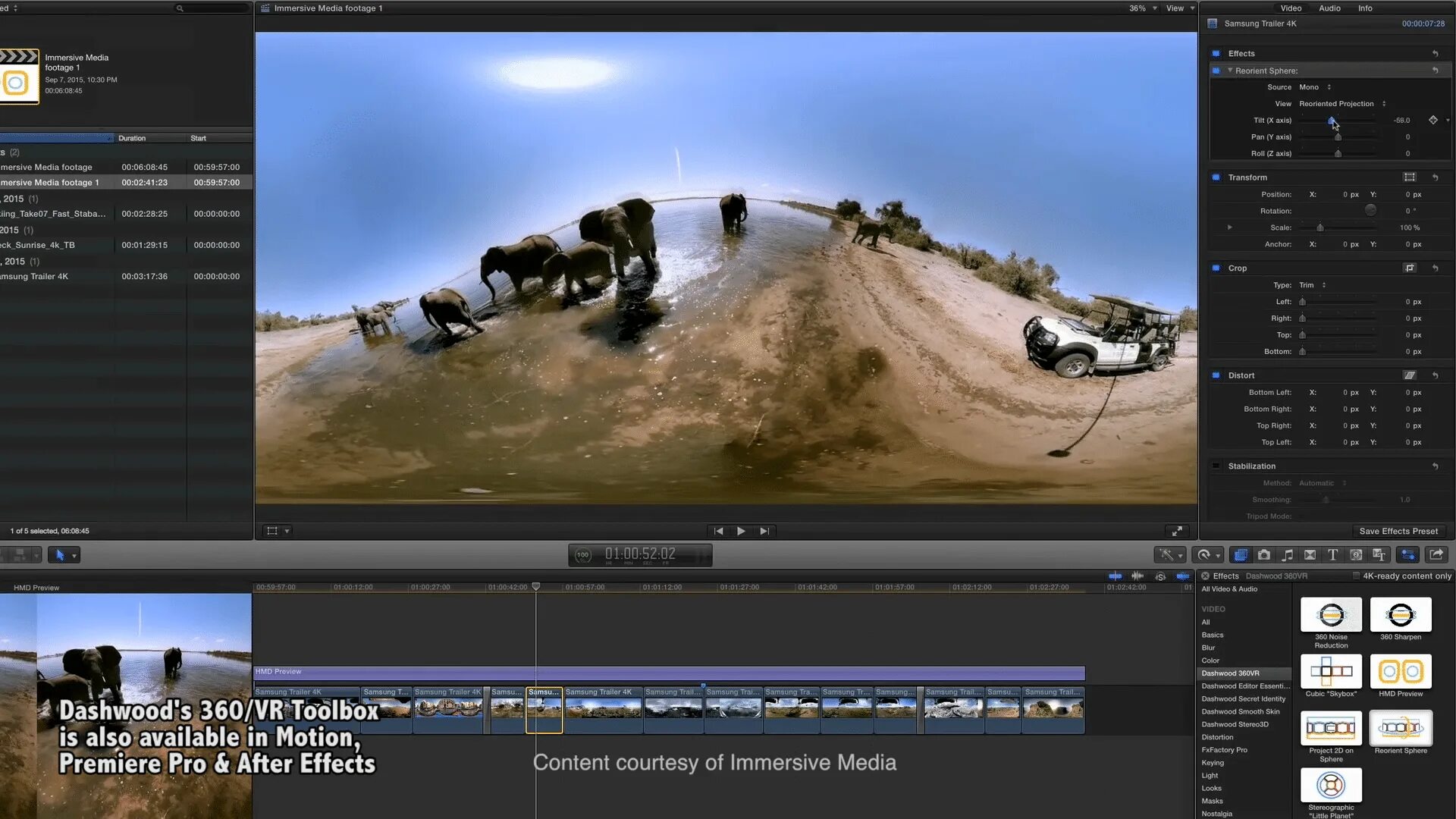Enable 4K-ready content only checkbox
Image resolution: width=1456 pixels, height=819 pixels.
pyautogui.click(x=1356, y=576)
